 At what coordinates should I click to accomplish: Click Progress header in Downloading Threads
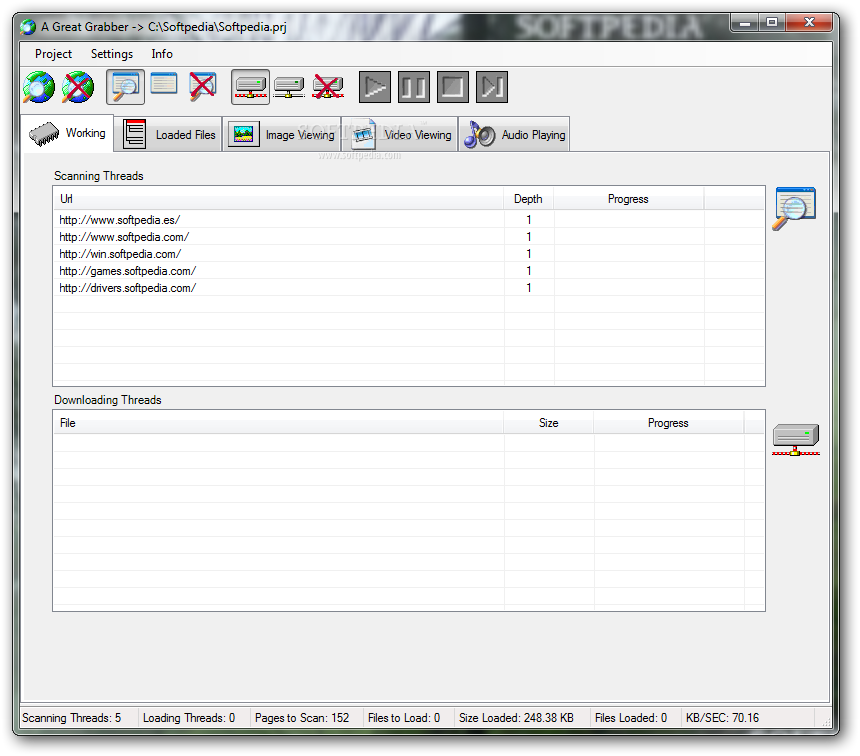[x=669, y=422]
